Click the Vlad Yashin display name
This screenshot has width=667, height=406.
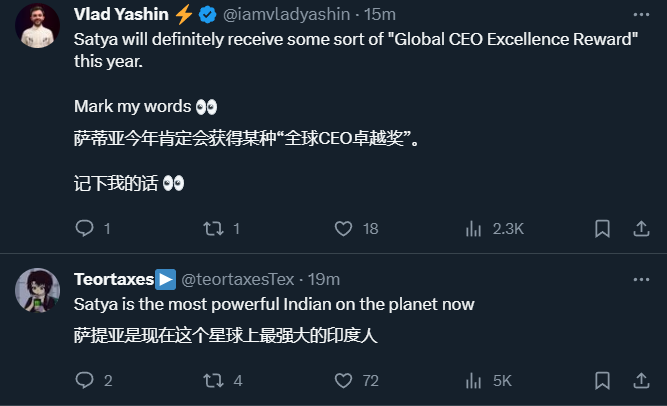pos(121,14)
